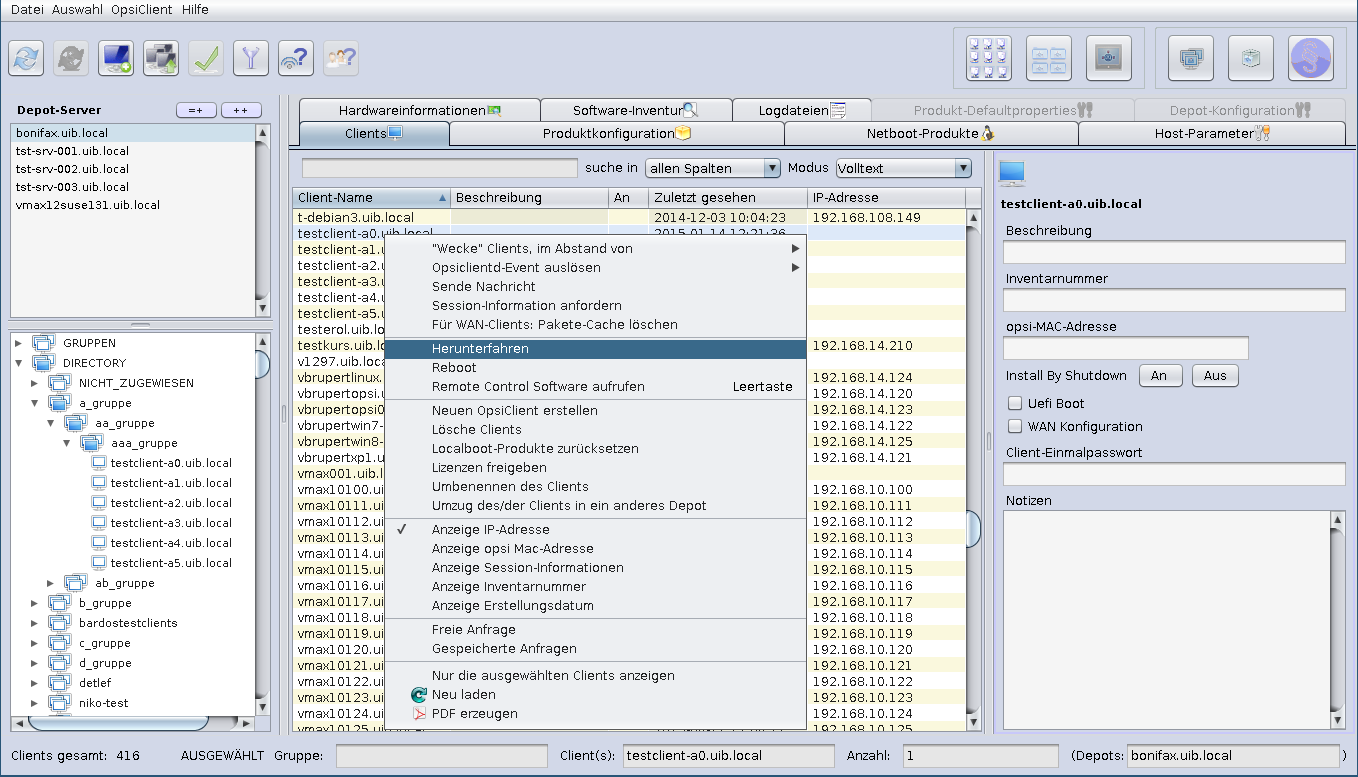
Task: Click the folder icon next to bardostestclients
Action: coord(59,623)
